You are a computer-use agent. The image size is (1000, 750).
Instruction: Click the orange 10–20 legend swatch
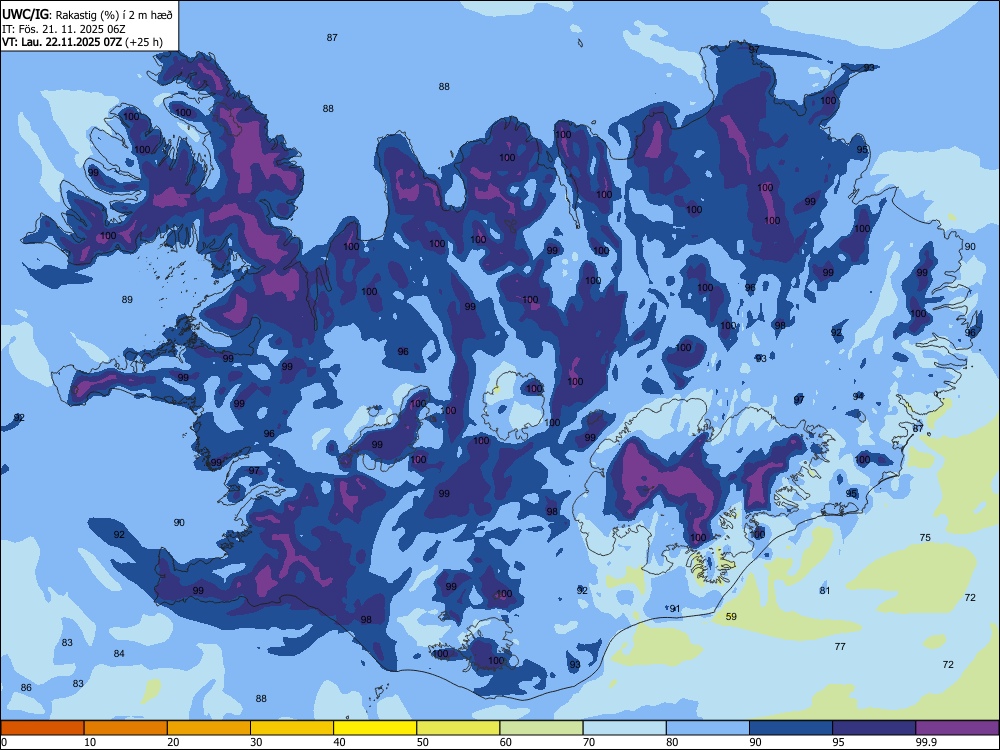126,728
